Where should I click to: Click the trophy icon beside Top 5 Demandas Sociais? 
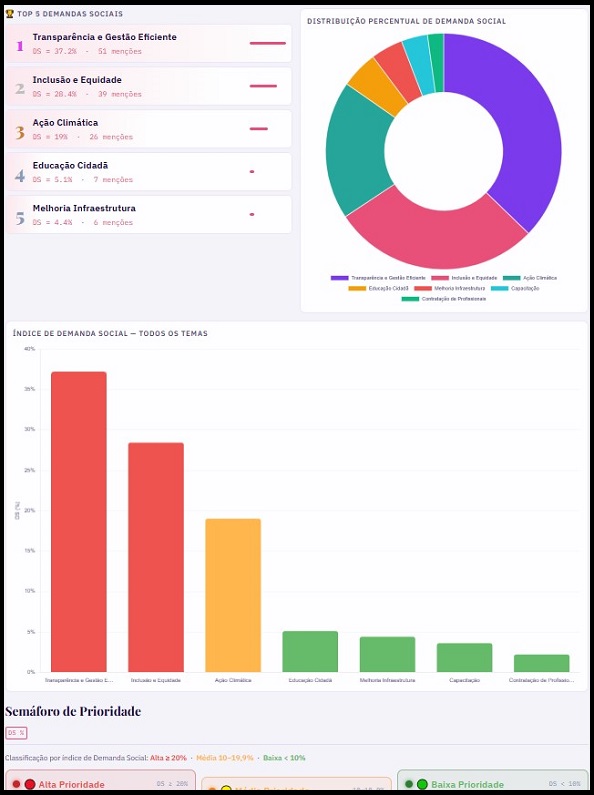point(9,14)
